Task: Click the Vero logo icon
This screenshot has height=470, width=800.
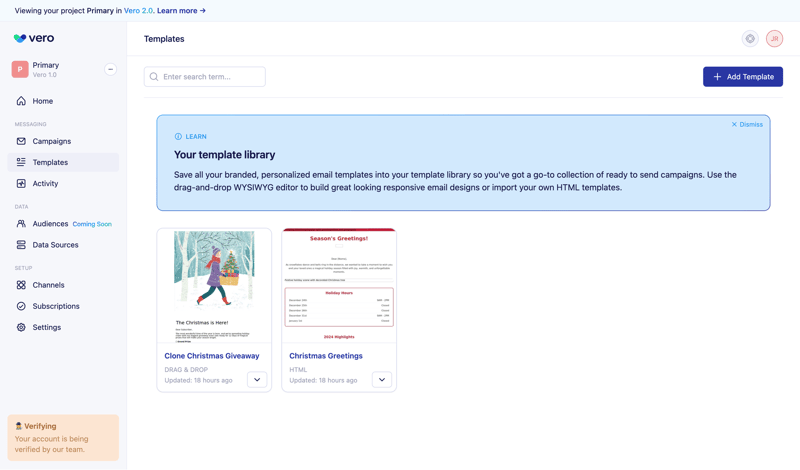Action: tap(20, 39)
